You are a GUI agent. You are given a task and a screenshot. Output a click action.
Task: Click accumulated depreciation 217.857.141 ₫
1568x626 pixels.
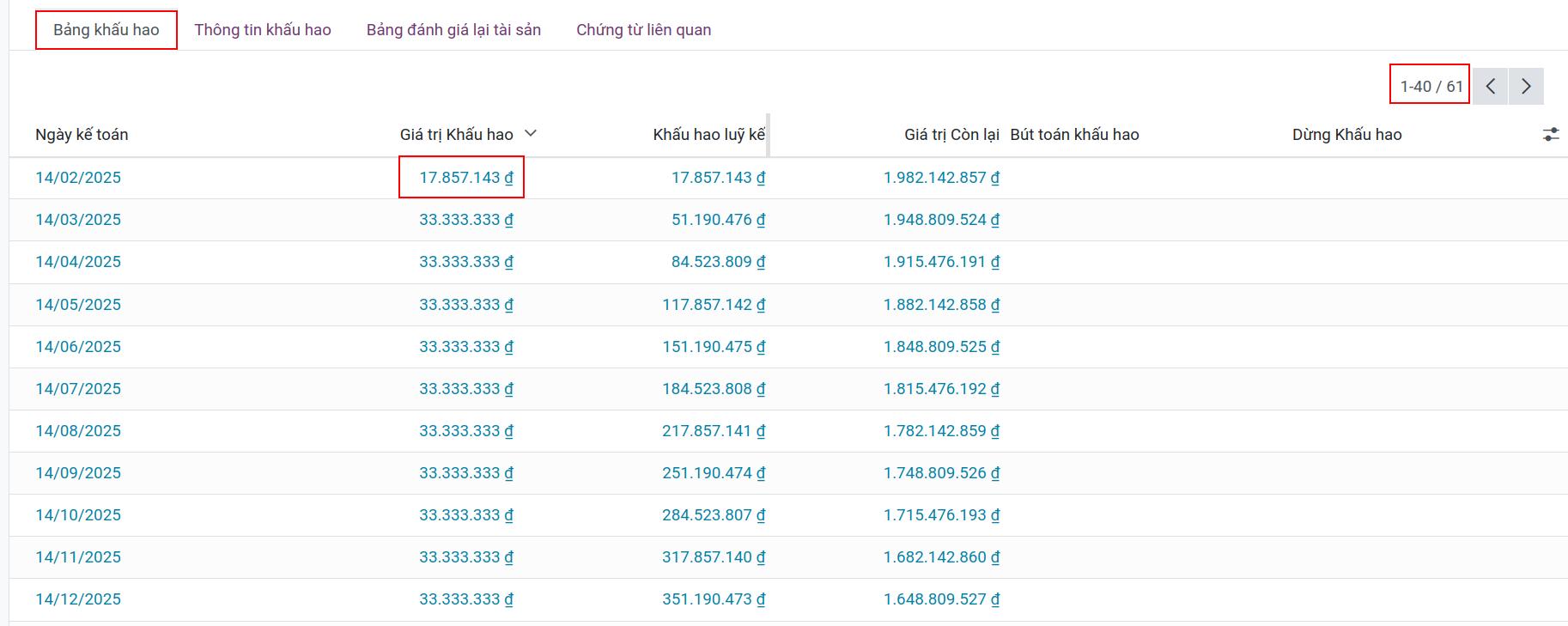713,431
